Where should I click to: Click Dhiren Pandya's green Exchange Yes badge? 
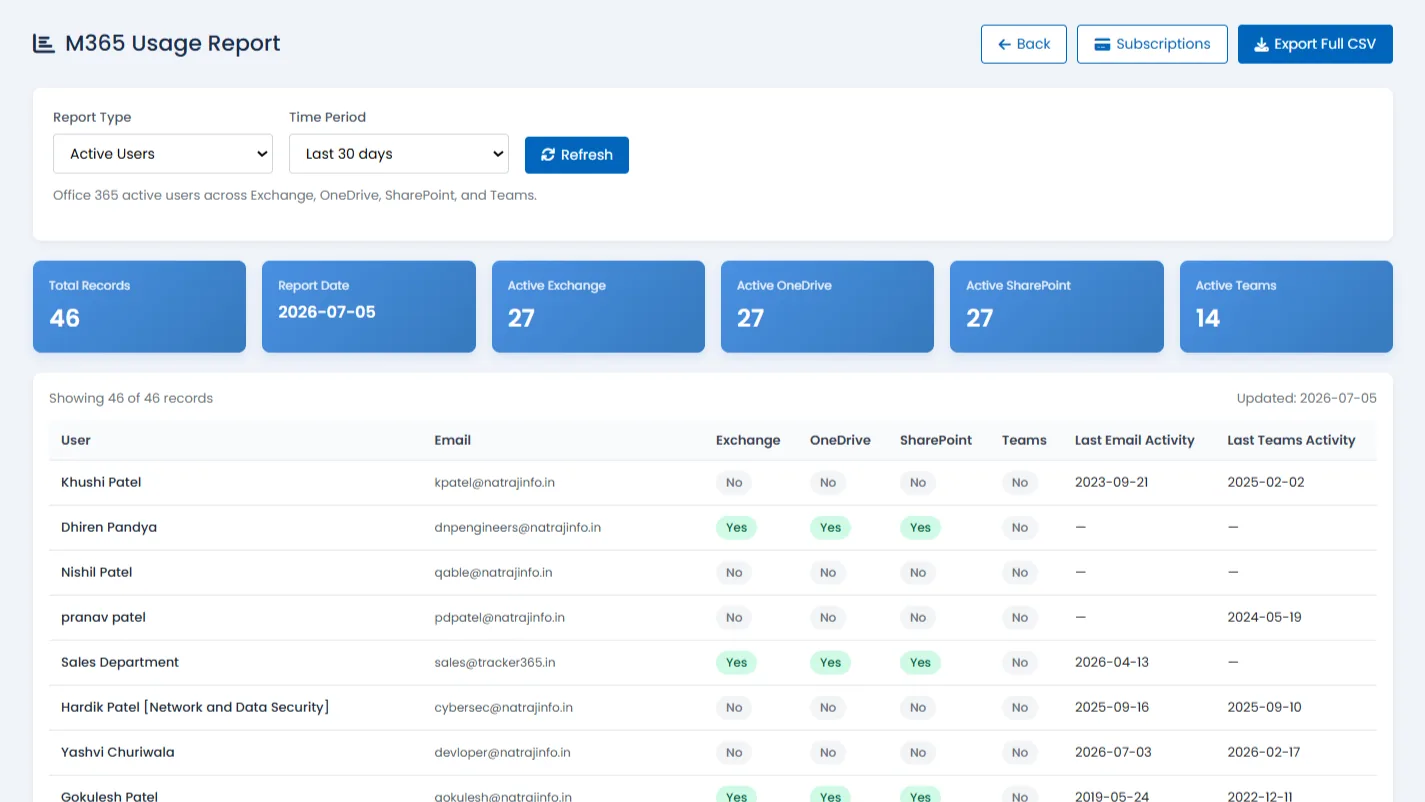coord(737,527)
